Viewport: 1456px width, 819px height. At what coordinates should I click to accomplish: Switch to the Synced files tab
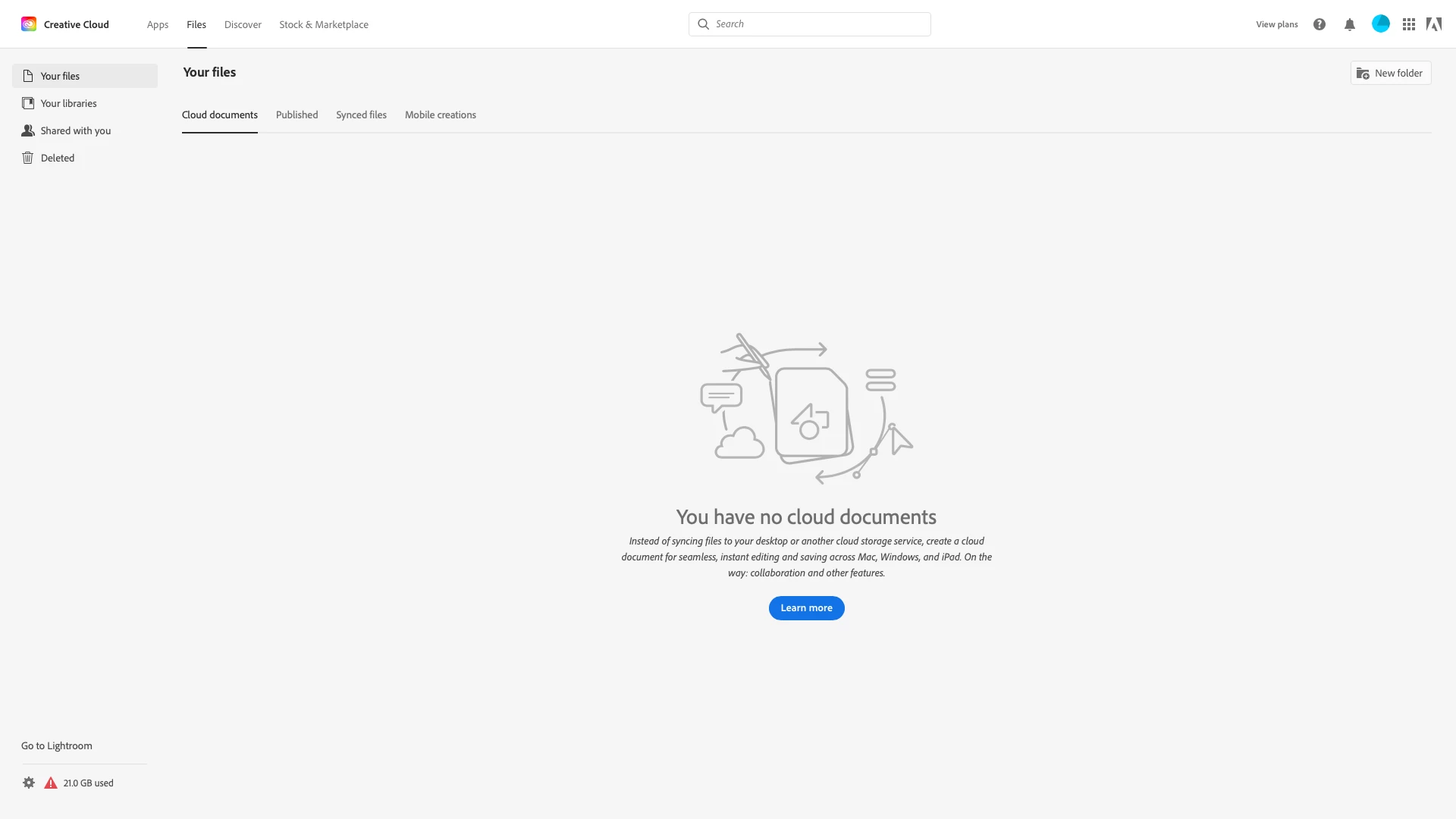click(361, 115)
